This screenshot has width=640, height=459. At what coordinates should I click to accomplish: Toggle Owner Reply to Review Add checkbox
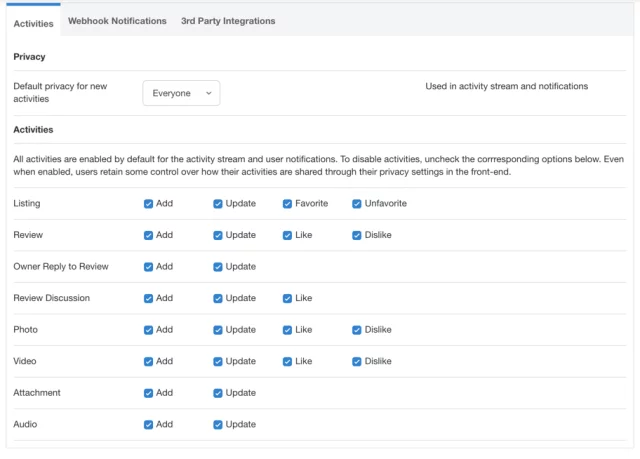[x=149, y=267]
